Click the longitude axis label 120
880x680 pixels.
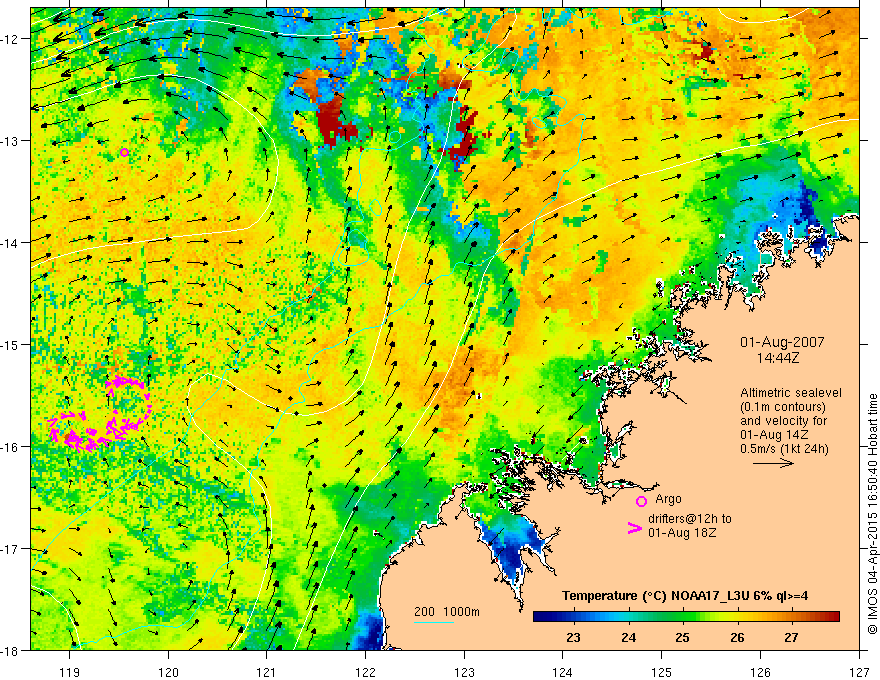click(x=168, y=673)
